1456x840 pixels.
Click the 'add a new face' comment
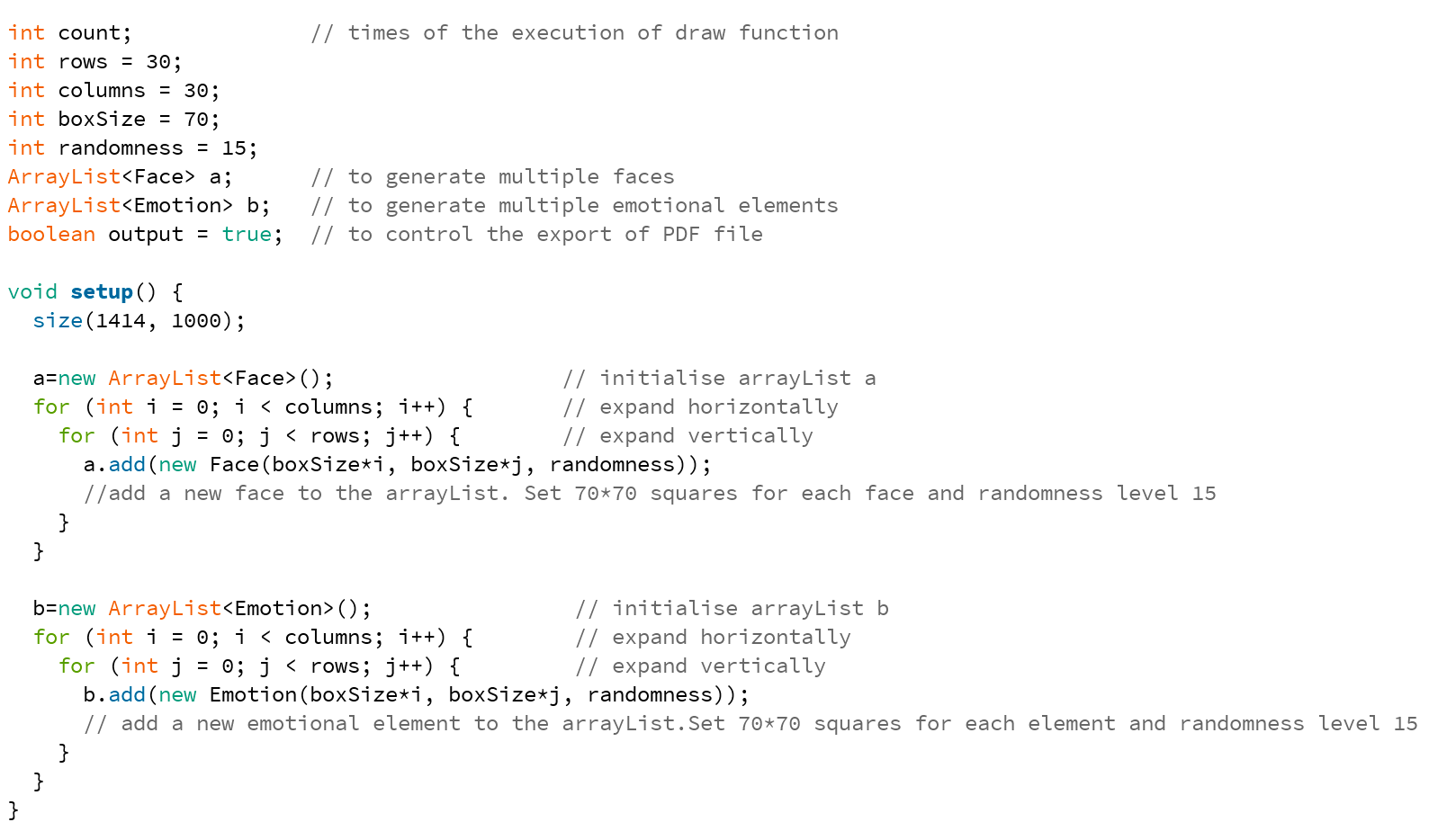[x=650, y=494]
